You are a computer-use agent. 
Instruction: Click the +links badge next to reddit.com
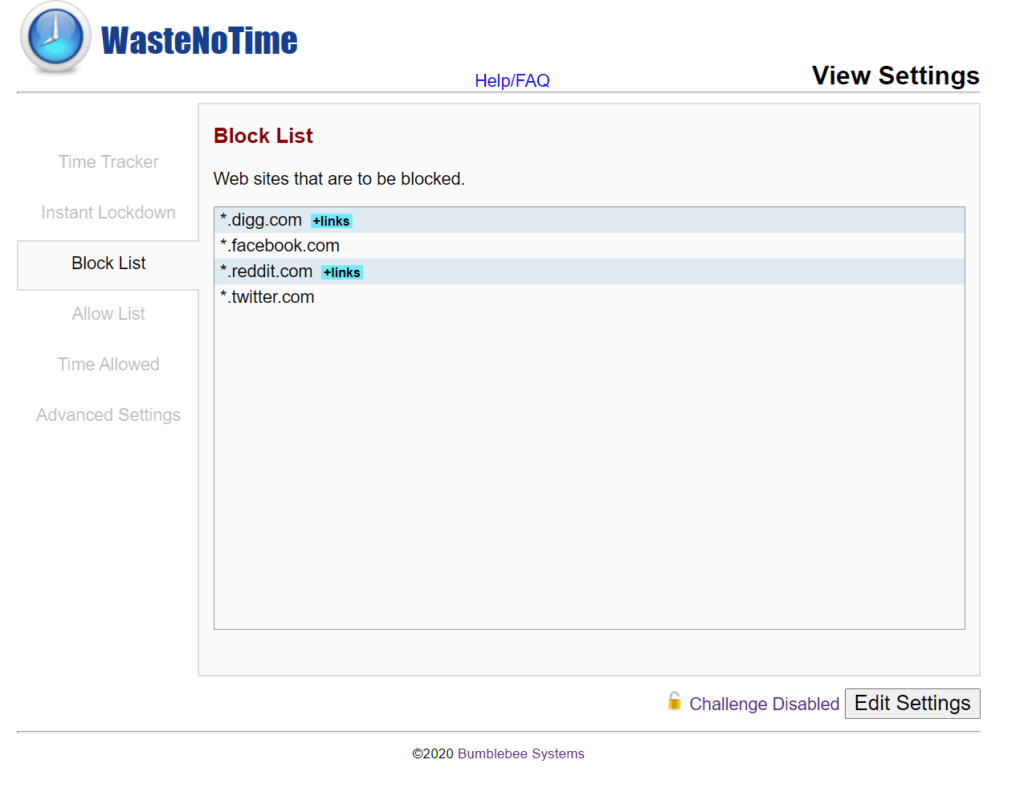point(342,272)
